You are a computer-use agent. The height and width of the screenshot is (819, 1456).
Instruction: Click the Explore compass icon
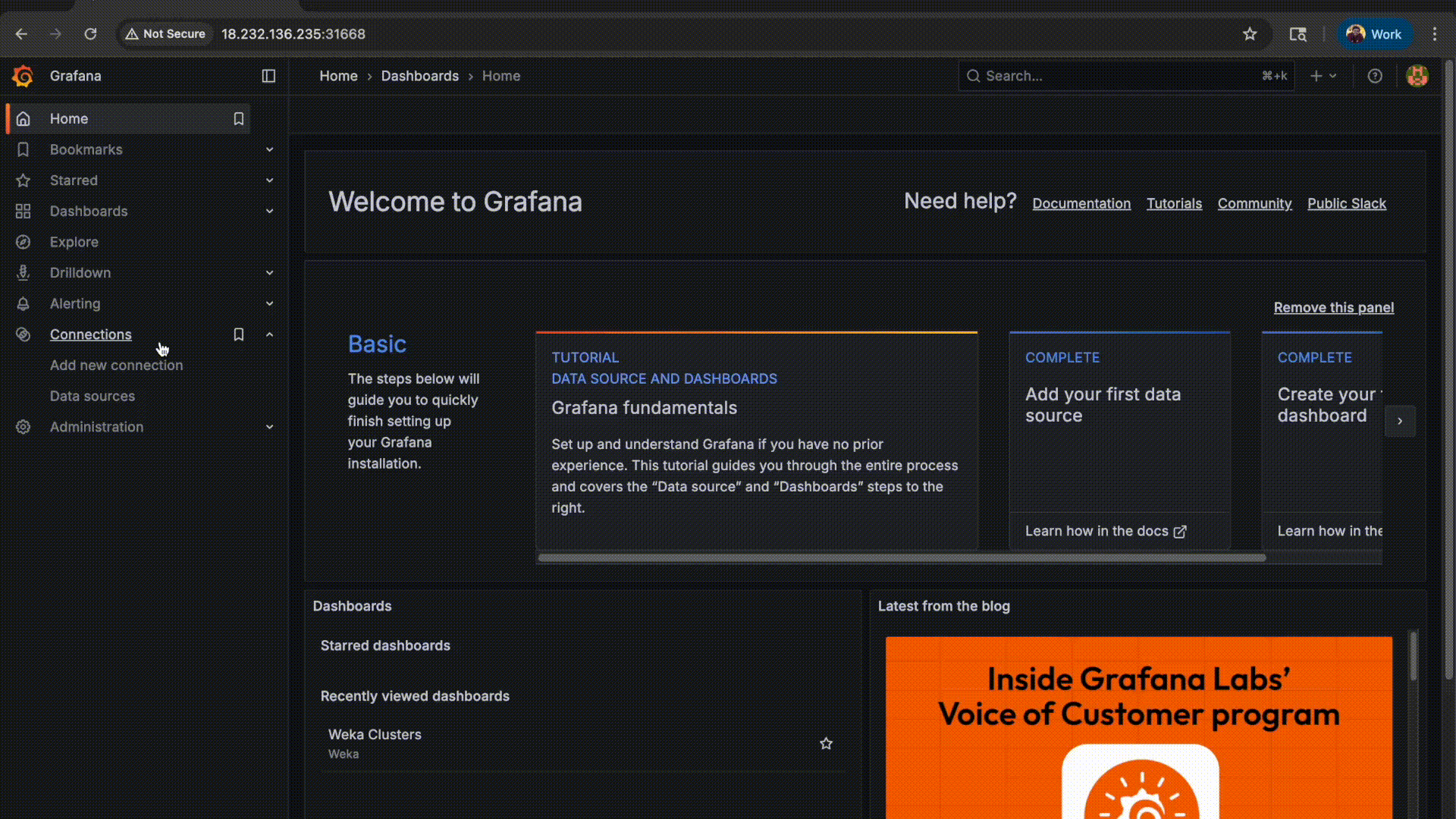(x=24, y=242)
